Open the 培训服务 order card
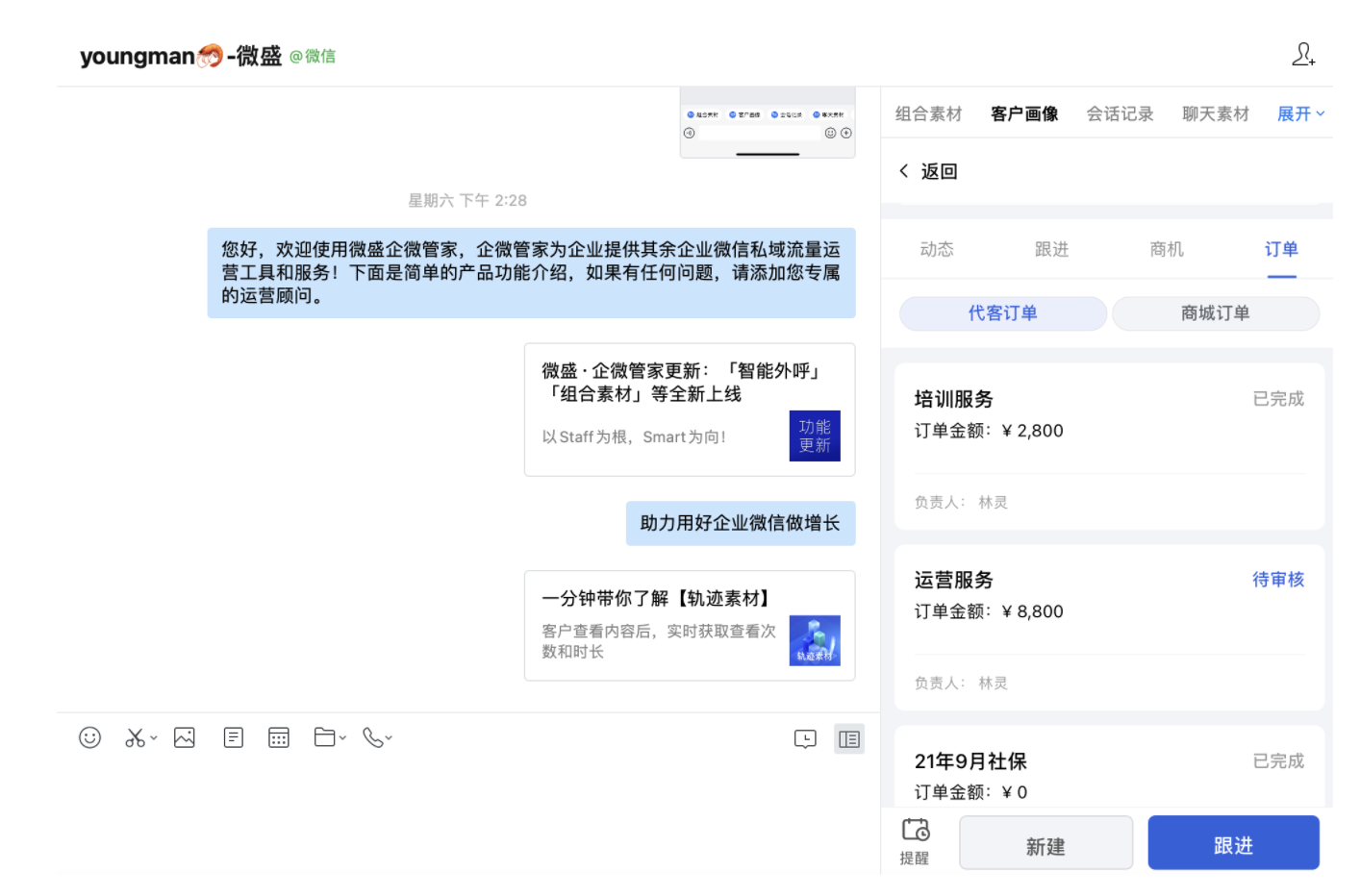The width and height of the screenshot is (1360, 896). pos(1109,446)
